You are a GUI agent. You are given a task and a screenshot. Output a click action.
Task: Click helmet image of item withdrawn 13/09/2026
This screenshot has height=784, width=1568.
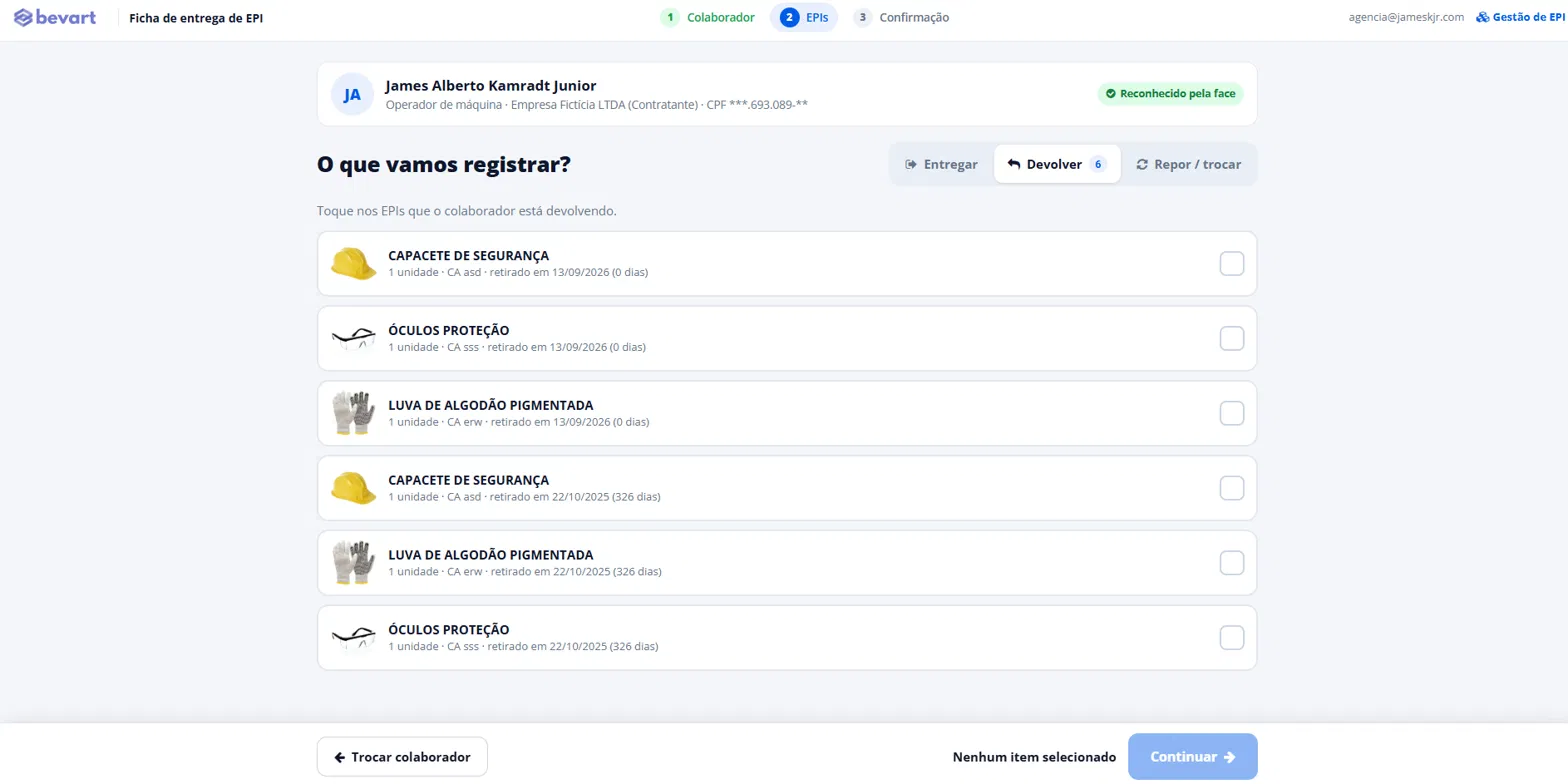[x=353, y=264]
